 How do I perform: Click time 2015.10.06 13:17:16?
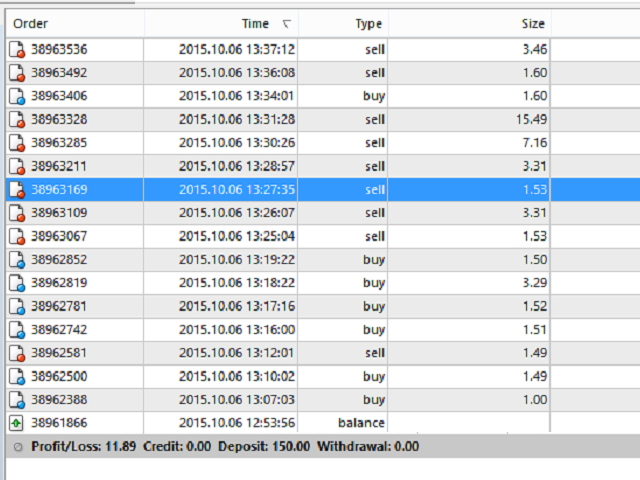(x=237, y=306)
